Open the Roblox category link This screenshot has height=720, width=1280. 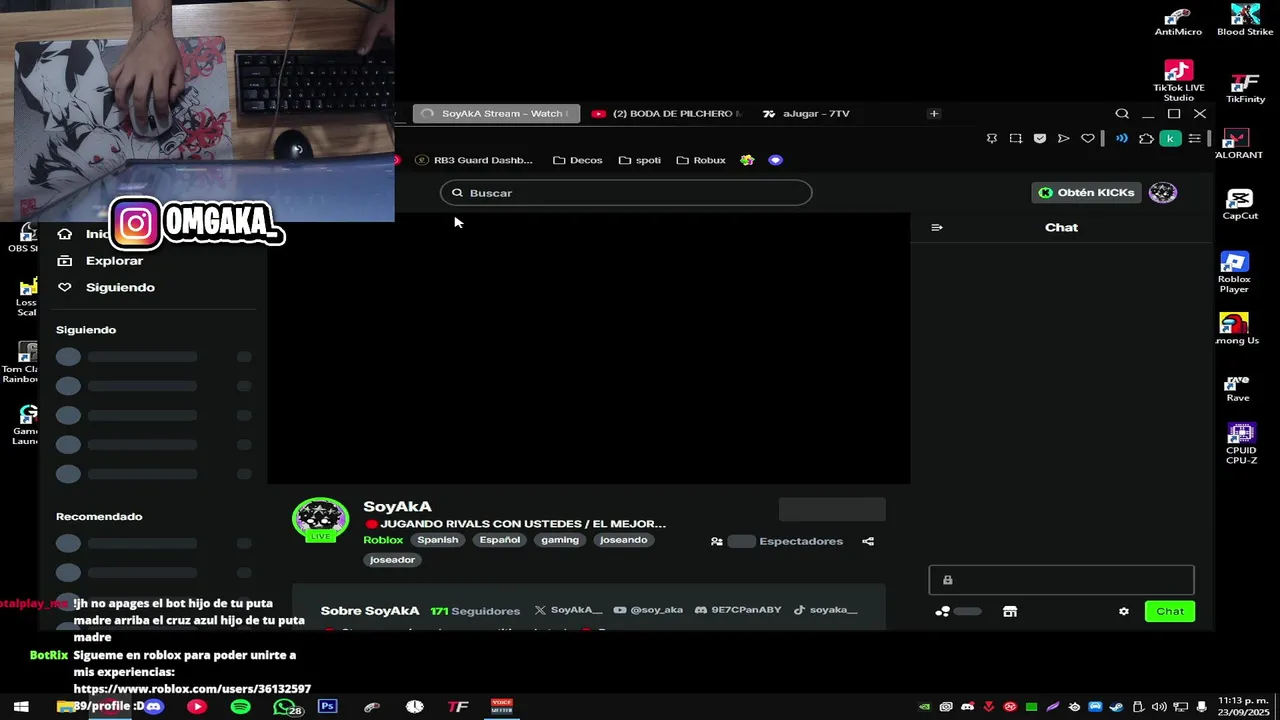pyautogui.click(x=383, y=540)
